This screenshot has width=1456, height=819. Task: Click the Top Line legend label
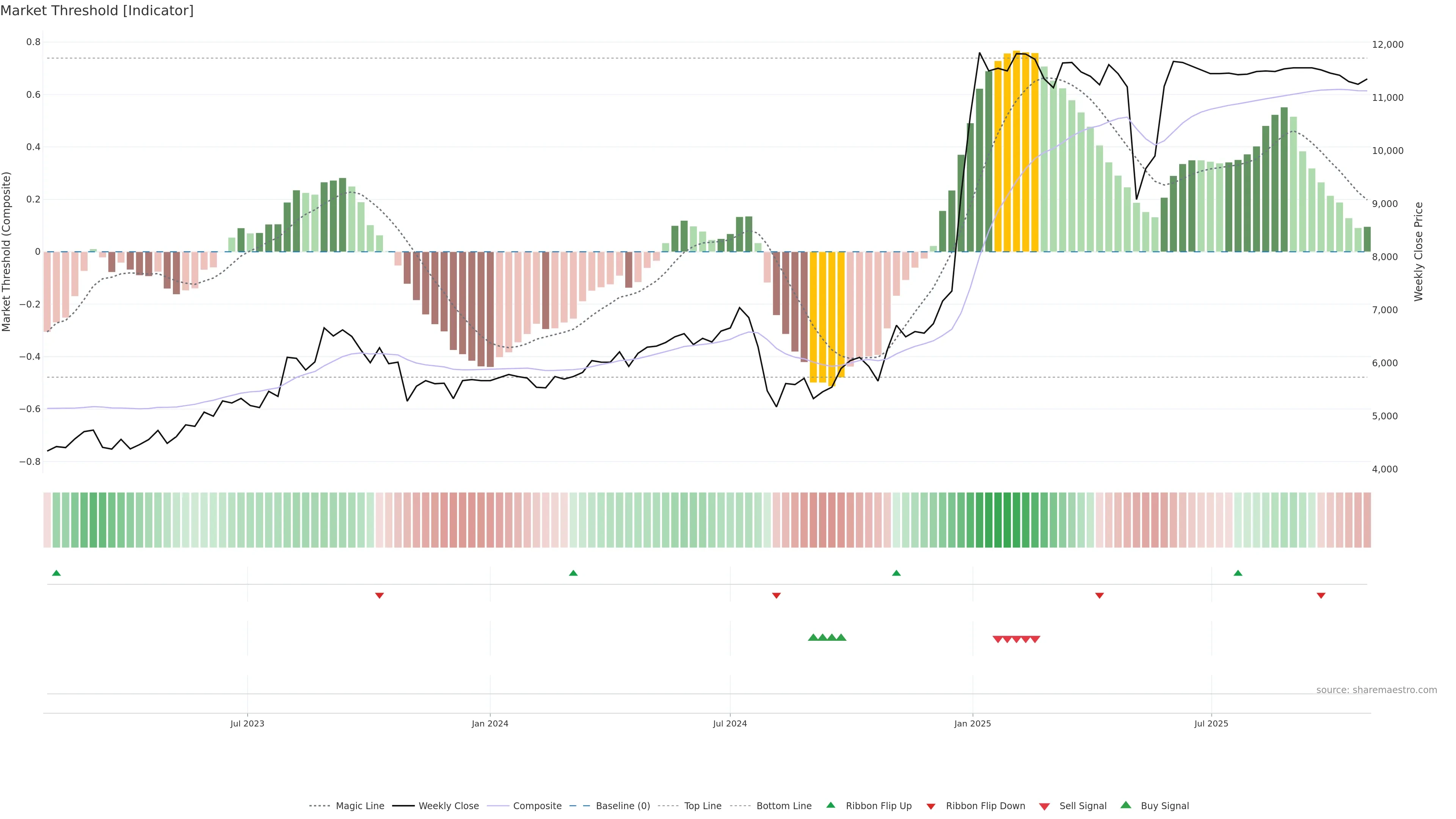(703, 806)
